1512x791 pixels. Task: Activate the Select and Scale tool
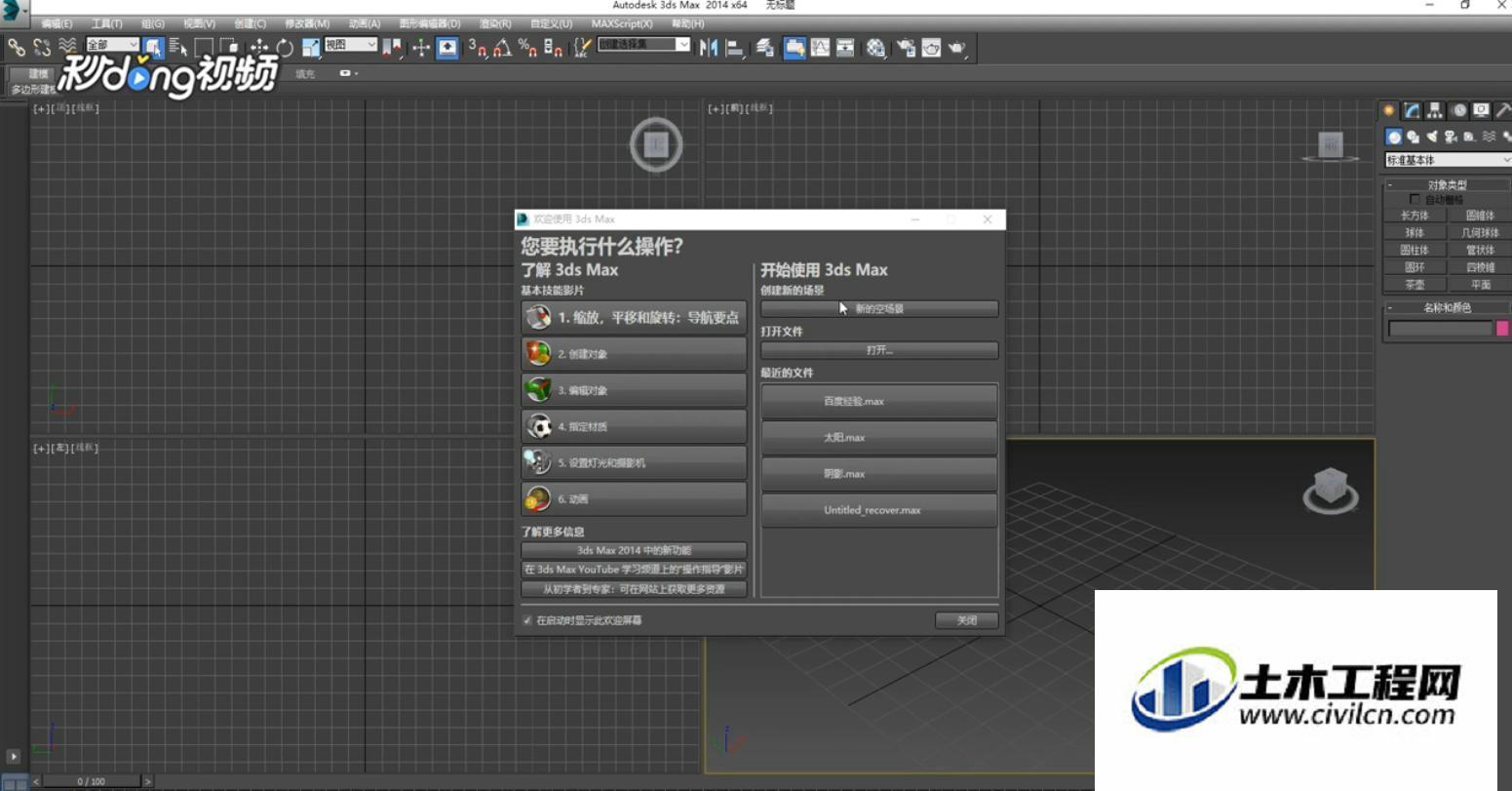click(311, 47)
